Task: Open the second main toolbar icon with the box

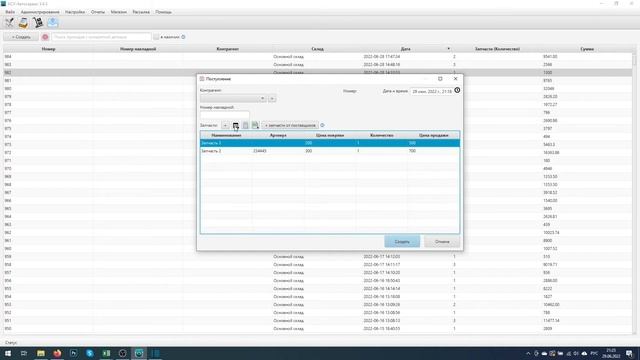Action: point(23,23)
